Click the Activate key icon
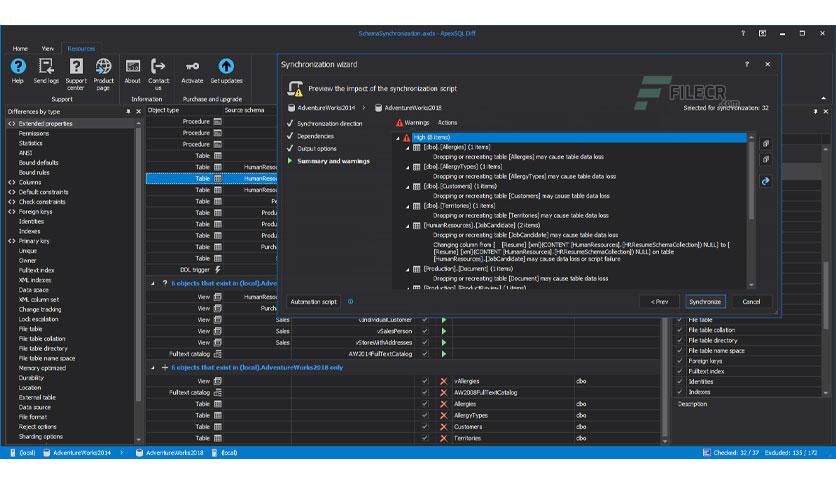This screenshot has height=484, width=836. pyautogui.click(x=192, y=67)
